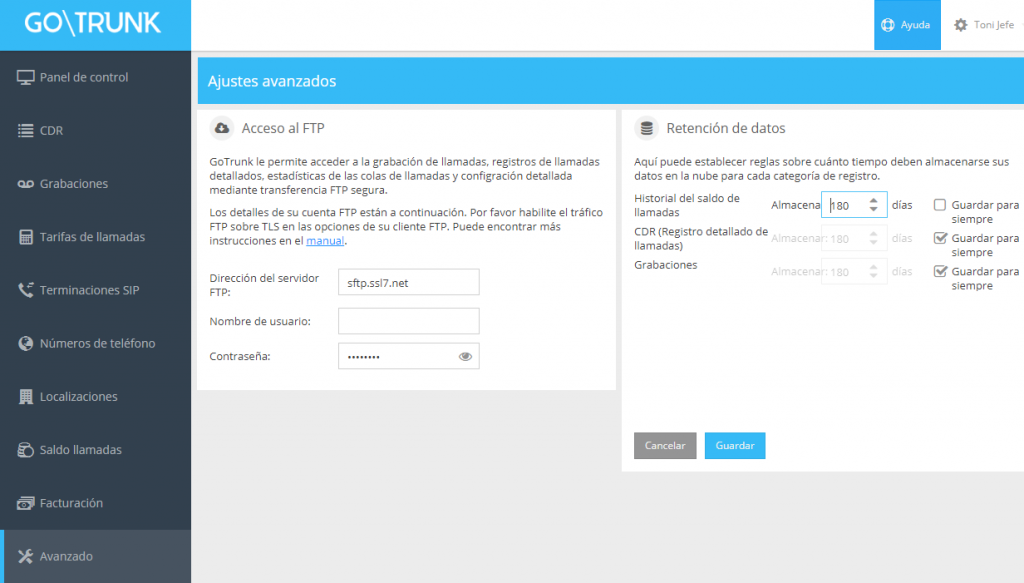Go to Saldo llamadas
This screenshot has height=583, width=1024.
point(95,450)
